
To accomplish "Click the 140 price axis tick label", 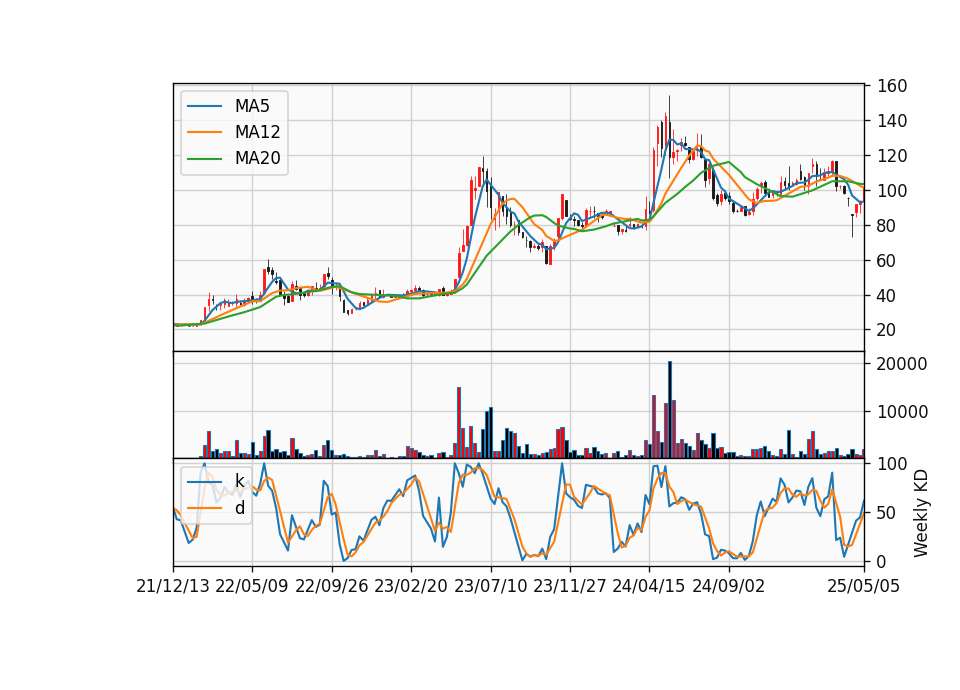I will click(892, 121).
